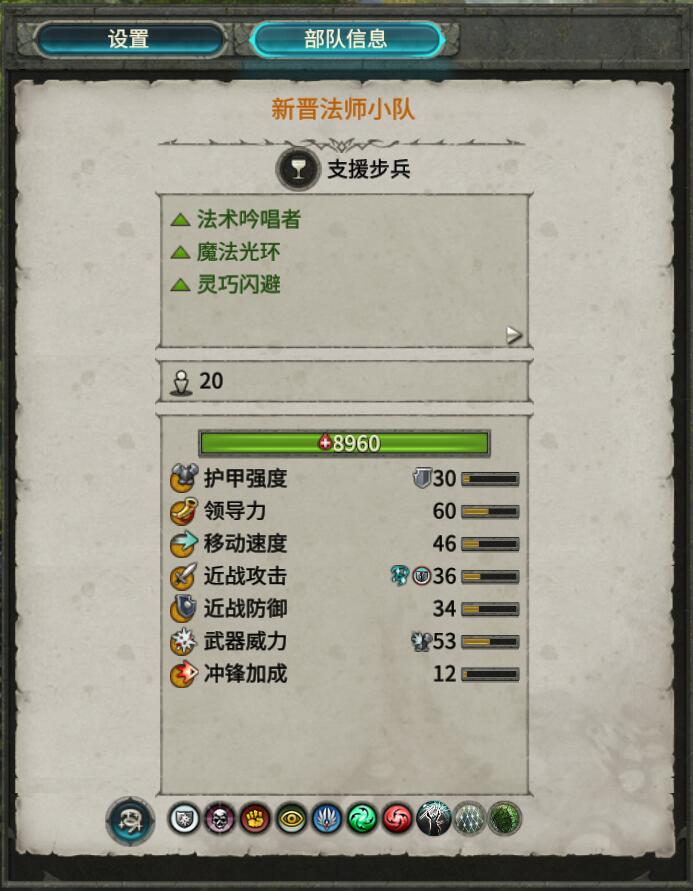Select the red fist ability icon
693x891 pixels.
[255, 819]
